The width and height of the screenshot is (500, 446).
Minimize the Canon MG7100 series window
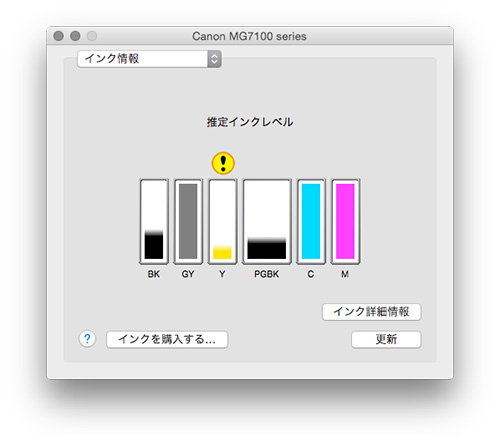(x=75, y=36)
